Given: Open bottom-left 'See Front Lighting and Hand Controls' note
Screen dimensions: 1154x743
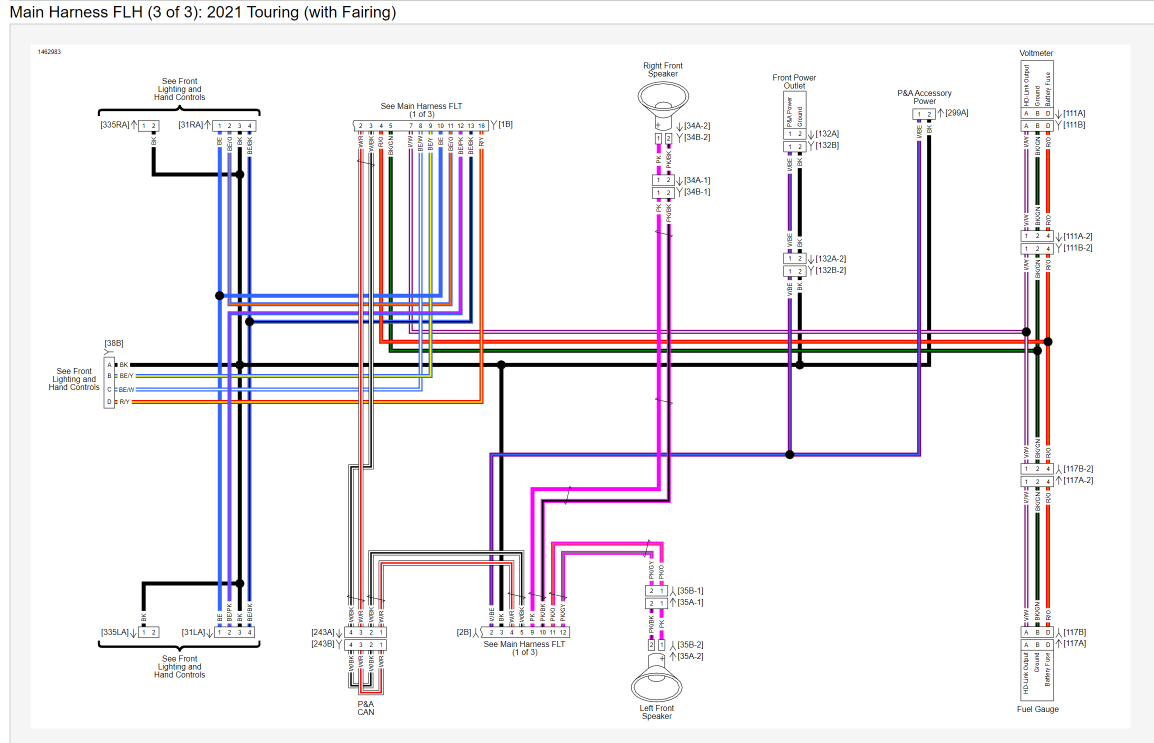Looking at the screenshot, I should pyautogui.click(x=180, y=666).
